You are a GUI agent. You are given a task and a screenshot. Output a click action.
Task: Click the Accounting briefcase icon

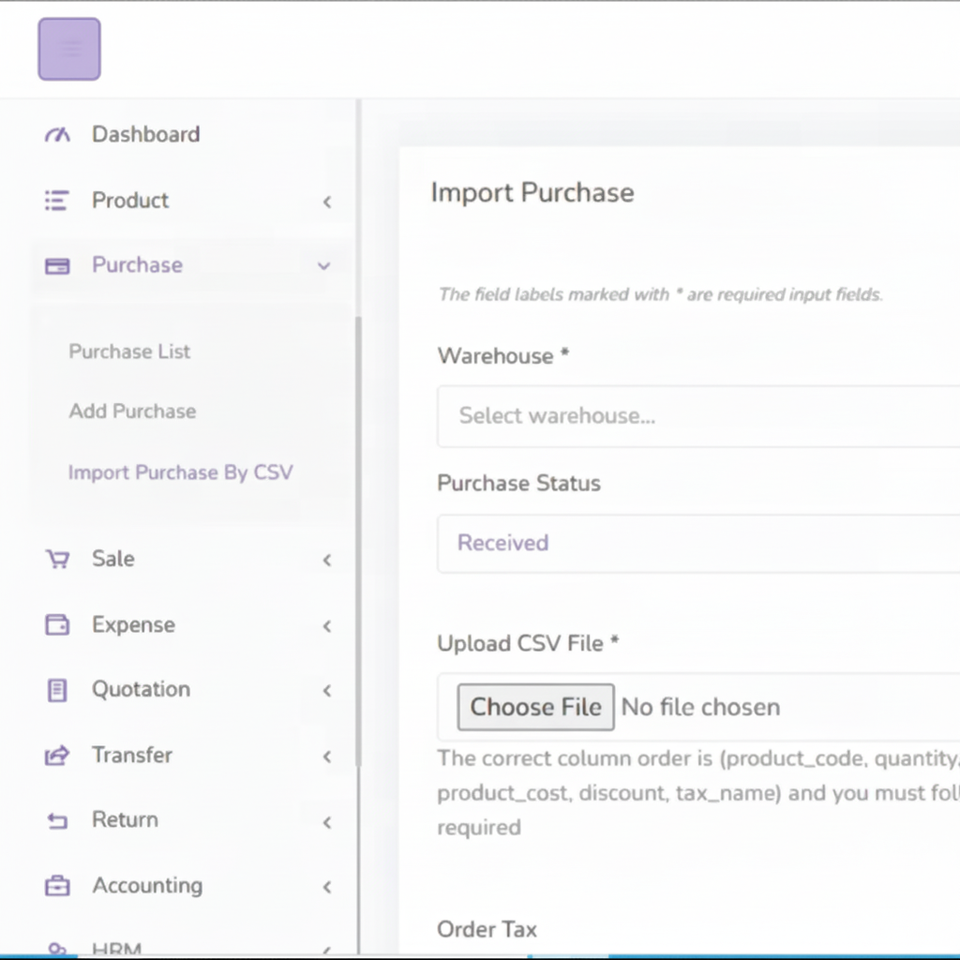point(58,886)
